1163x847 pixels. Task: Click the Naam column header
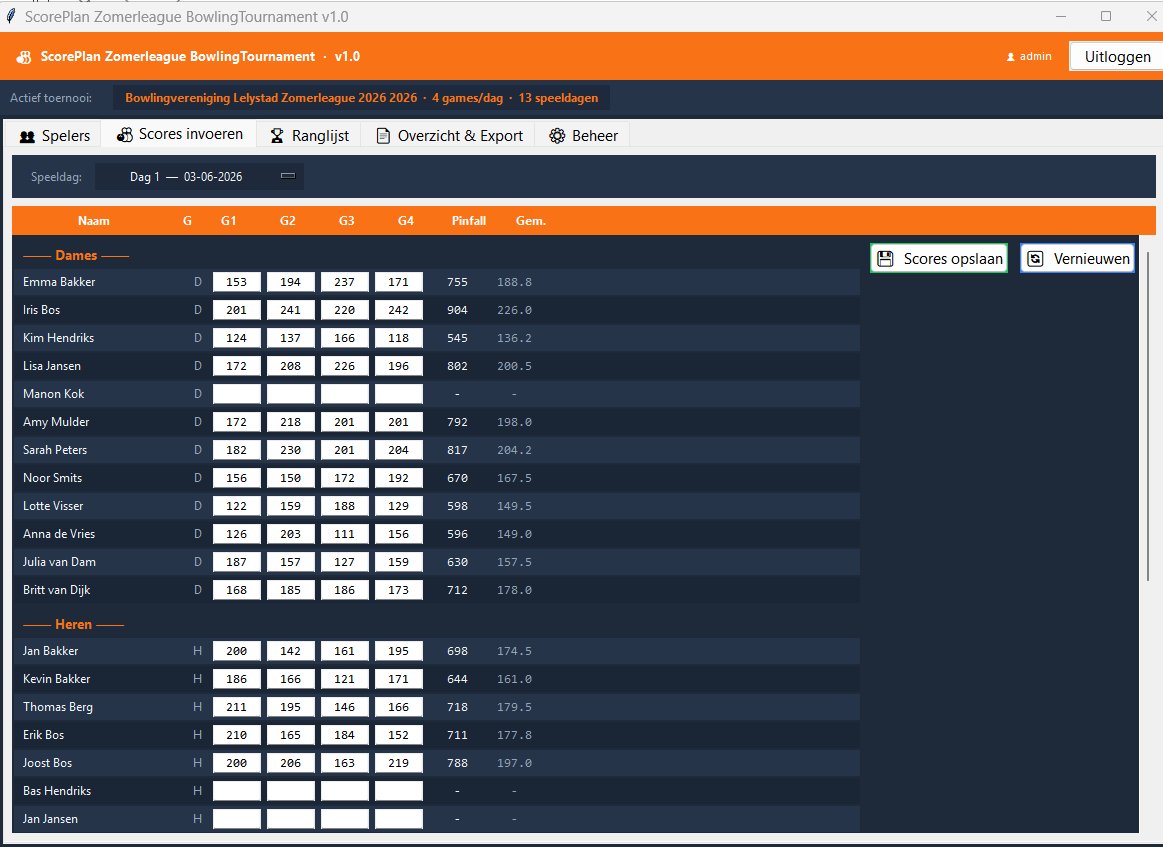click(x=93, y=221)
